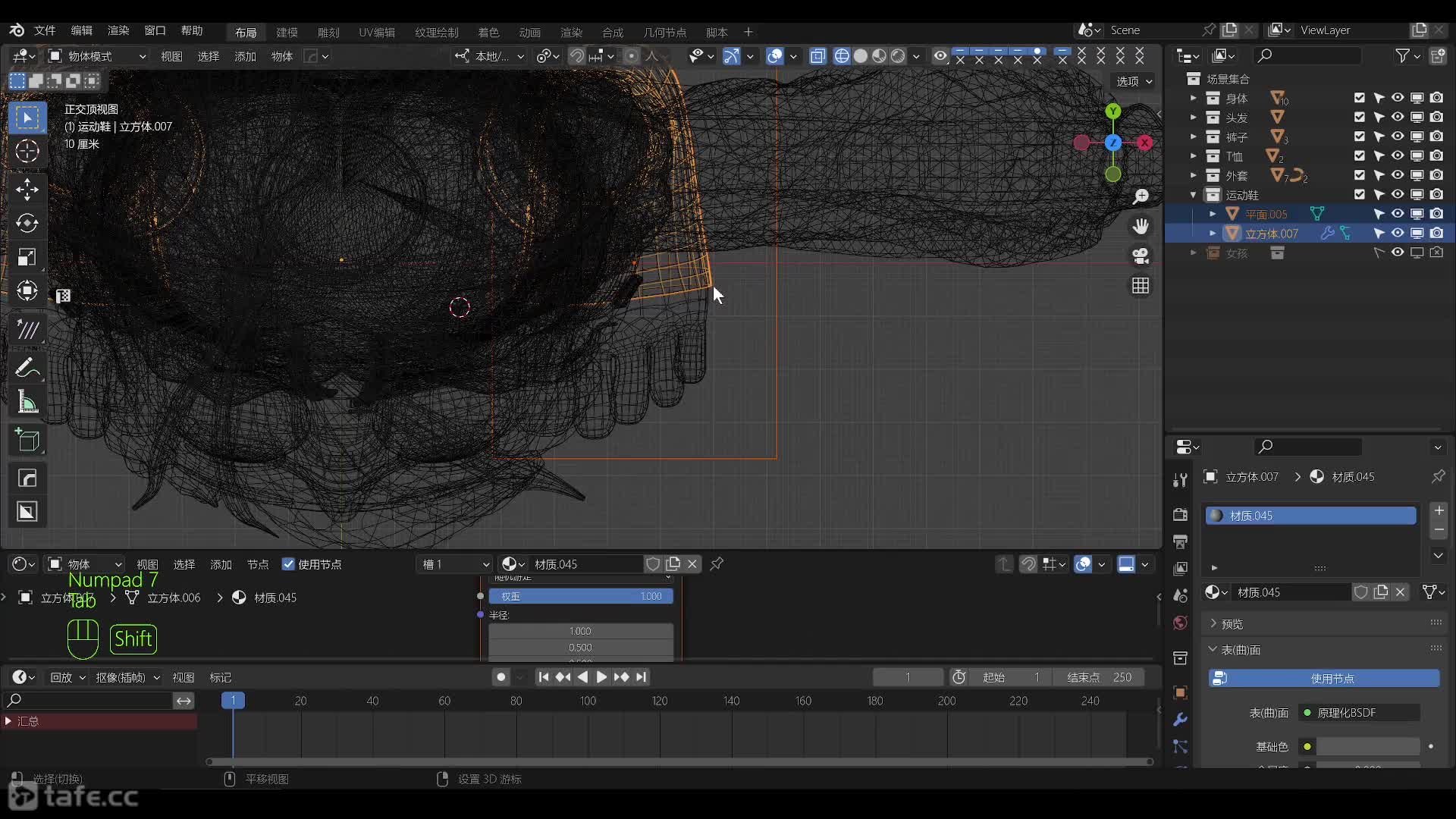The height and width of the screenshot is (819, 1456).
Task: Open the 文件 menu
Action: (x=45, y=30)
